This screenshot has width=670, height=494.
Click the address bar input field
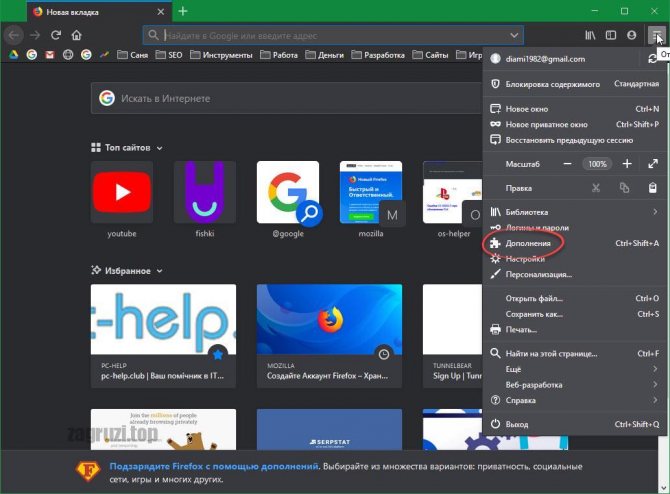tap(333, 35)
